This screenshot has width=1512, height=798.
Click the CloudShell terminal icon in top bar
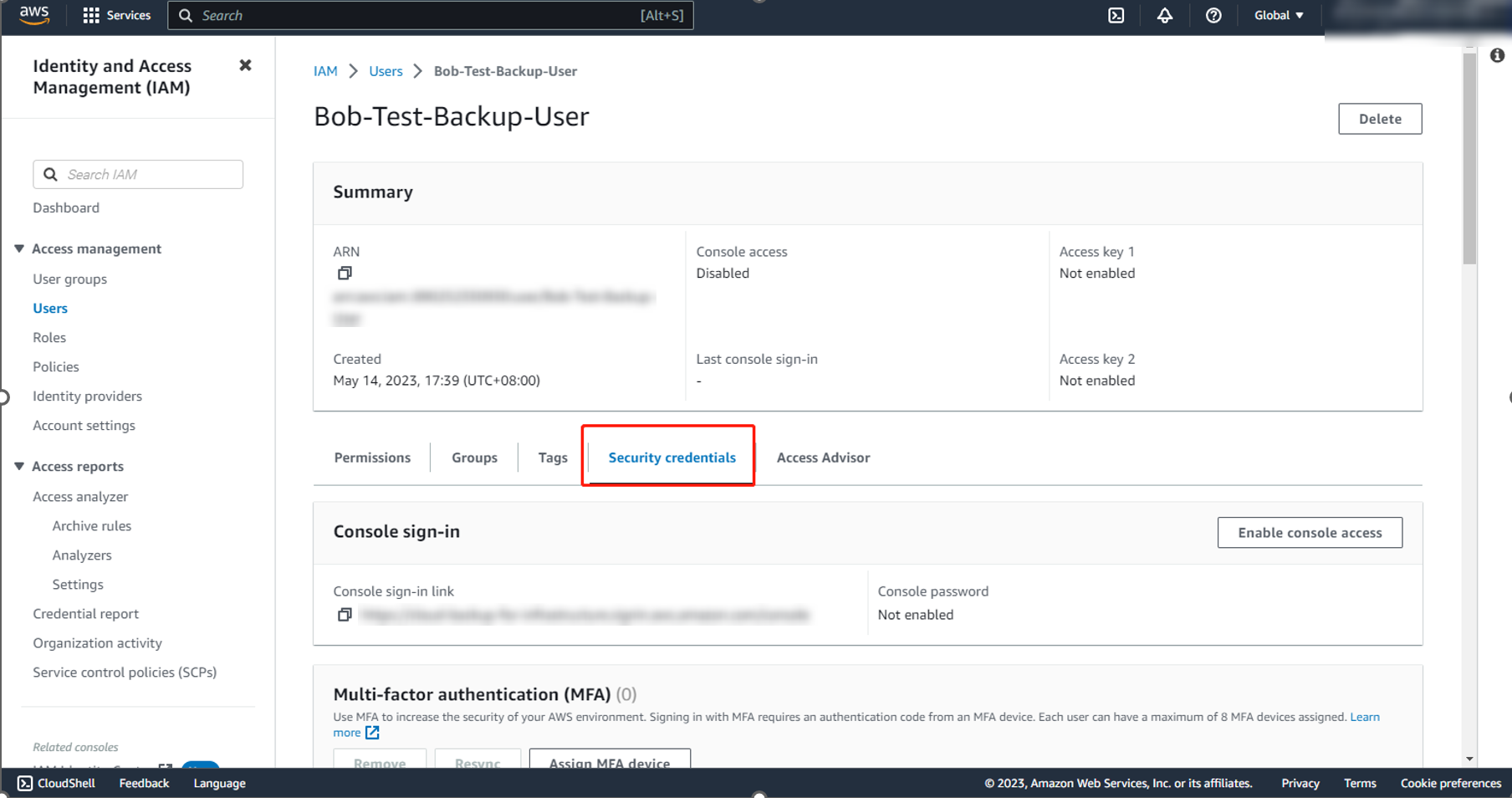pyautogui.click(x=1116, y=15)
